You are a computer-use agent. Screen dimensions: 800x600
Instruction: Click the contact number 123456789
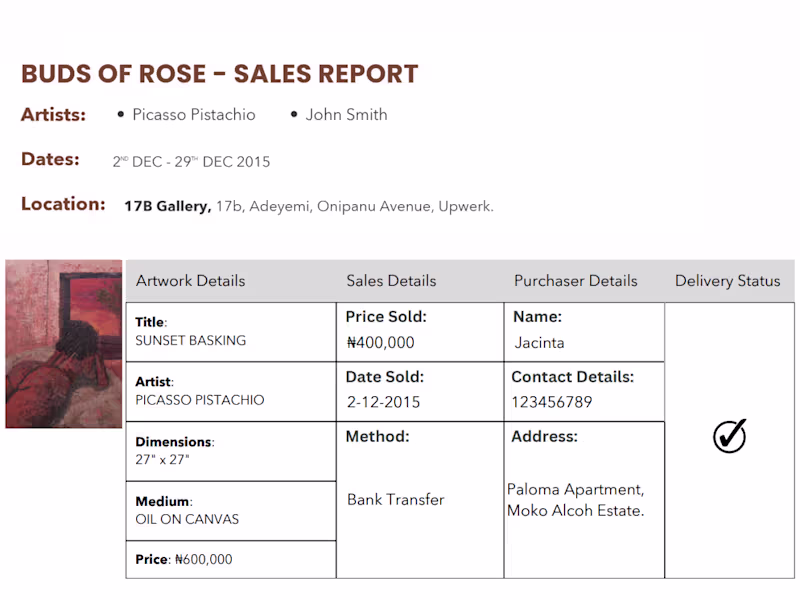point(551,402)
